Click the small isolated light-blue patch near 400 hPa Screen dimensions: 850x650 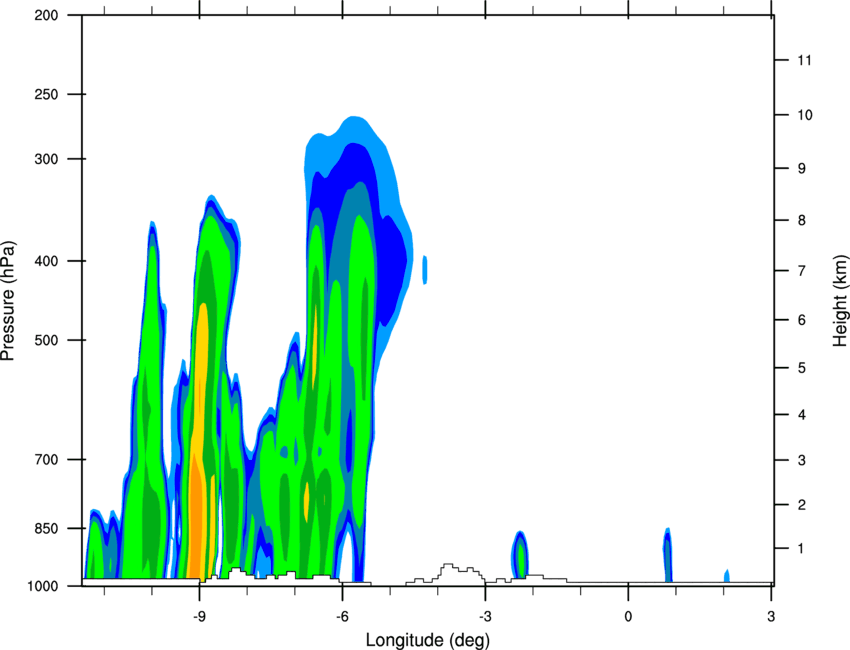(x=425, y=269)
